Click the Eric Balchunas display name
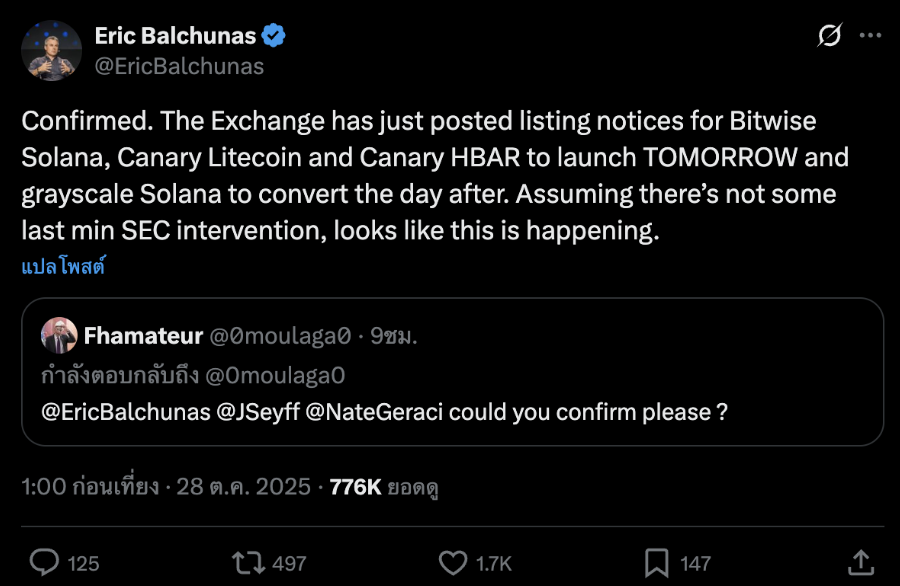The image size is (900, 586). coord(175,36)
